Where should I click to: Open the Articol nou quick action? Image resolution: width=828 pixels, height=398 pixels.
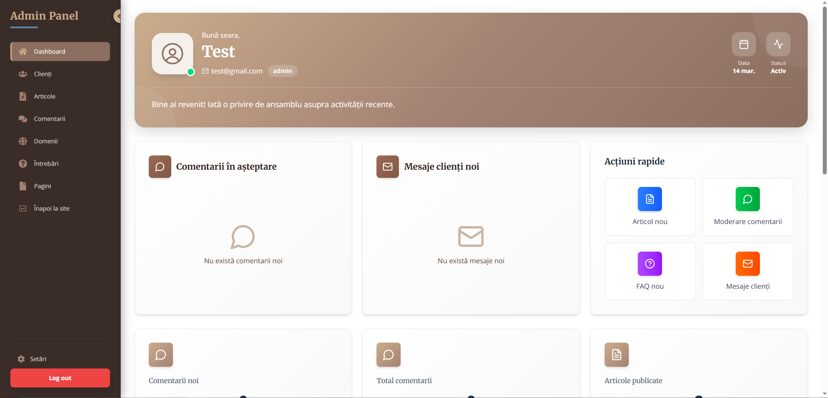650,207
